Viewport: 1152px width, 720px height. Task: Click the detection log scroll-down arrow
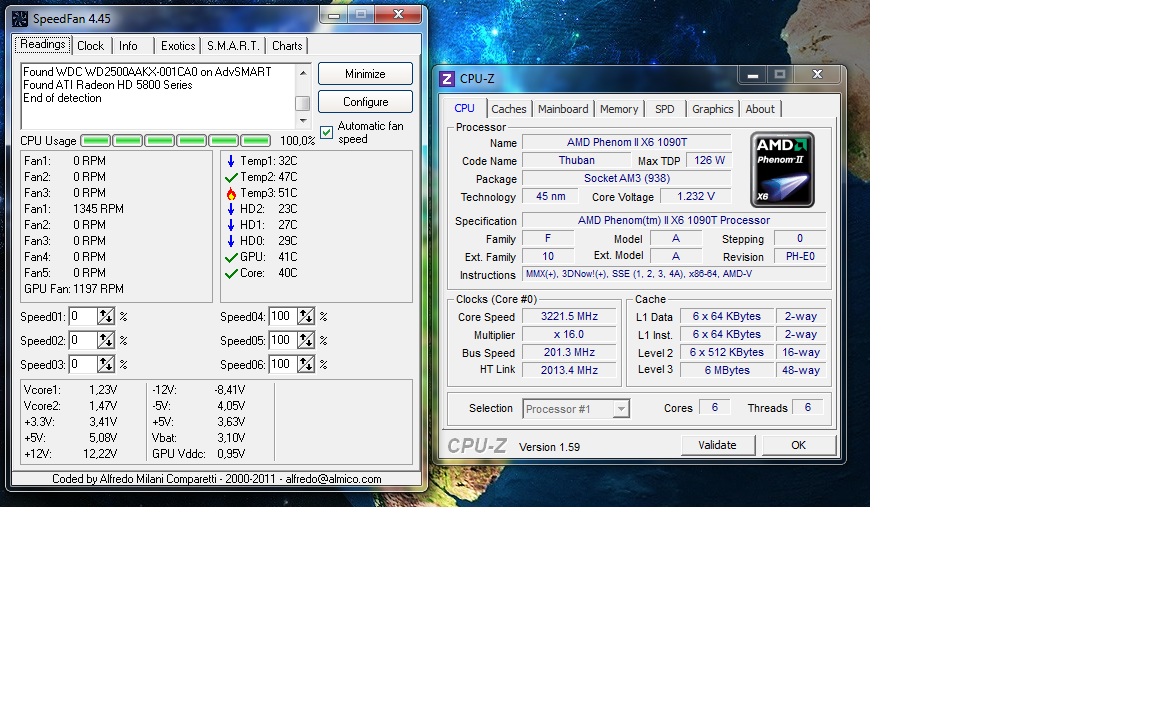[x=303, y=120]
